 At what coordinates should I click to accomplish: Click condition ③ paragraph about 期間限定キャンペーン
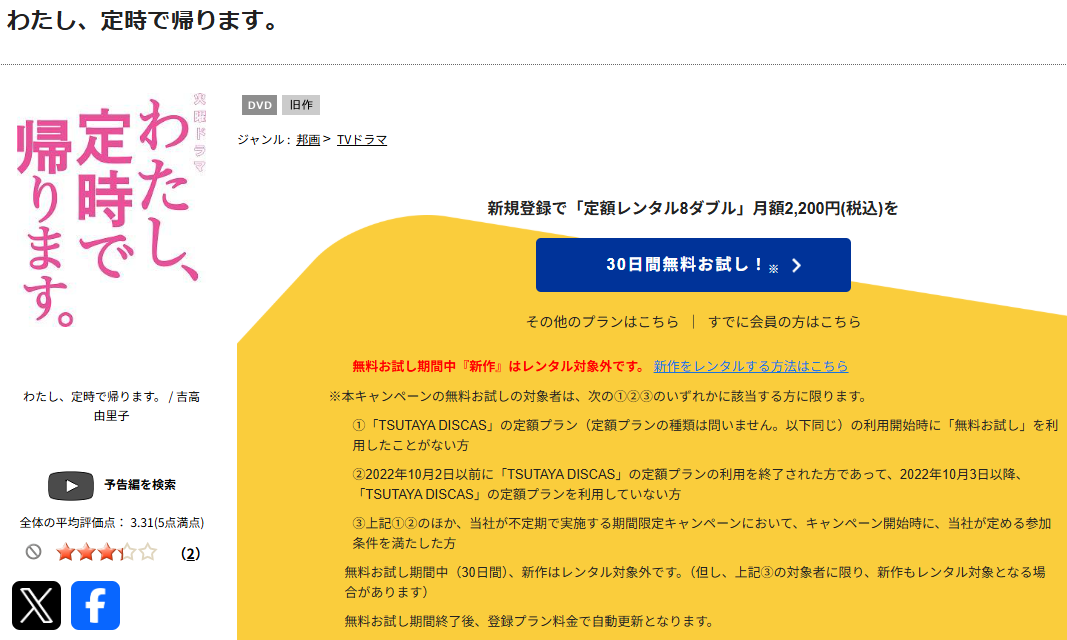(x=702, y=533)
